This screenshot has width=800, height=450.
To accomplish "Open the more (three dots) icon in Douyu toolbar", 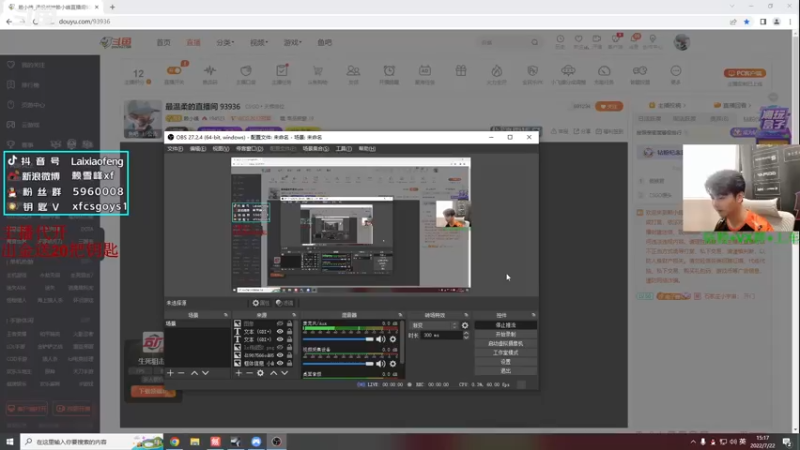I will click(676, 71).
